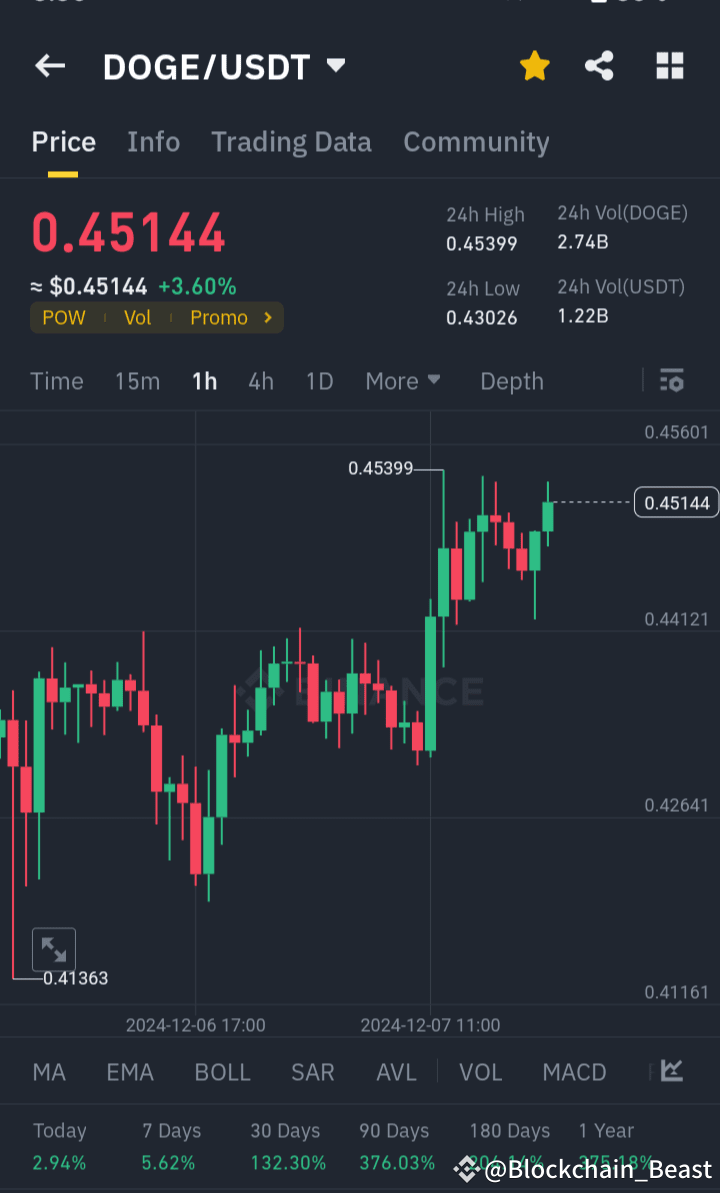Tap the current price label 0.45144 on chart

676,502
